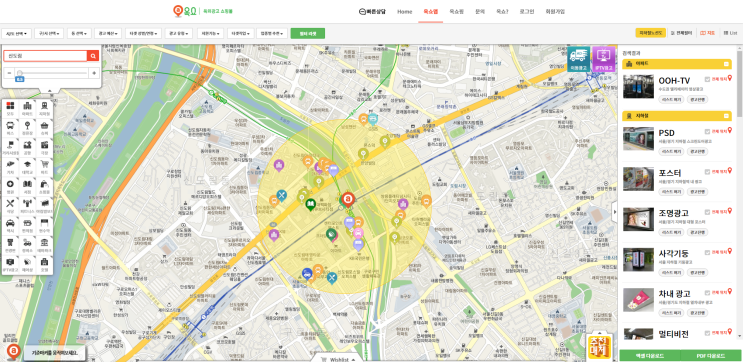Switch to List view toggle

[730, 33]
